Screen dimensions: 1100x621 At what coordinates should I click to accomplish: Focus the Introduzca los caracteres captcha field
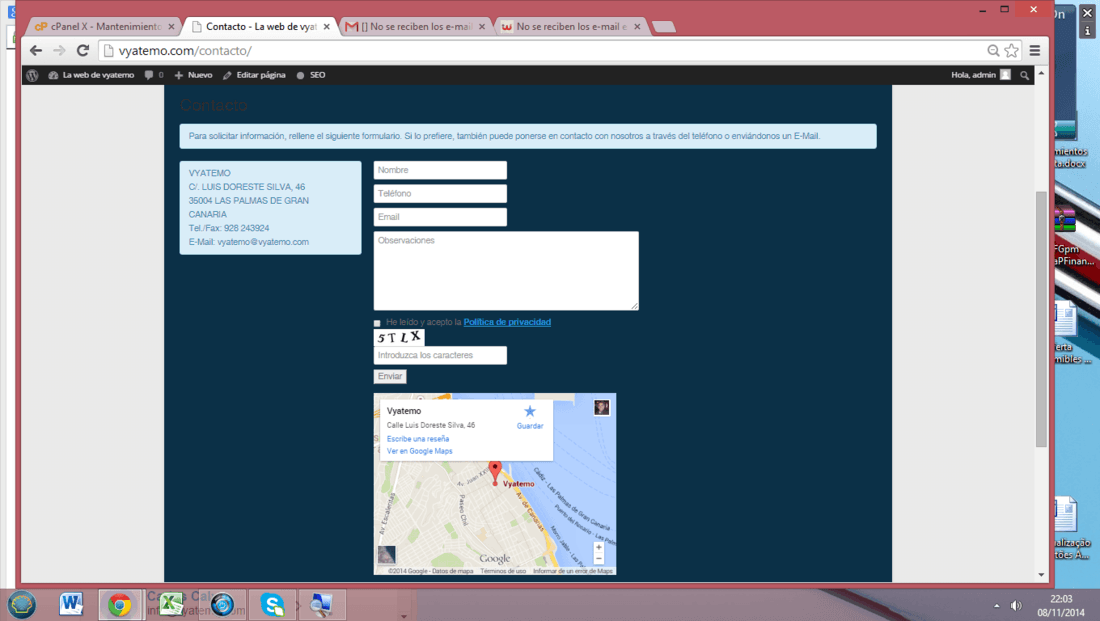point(440,355)
